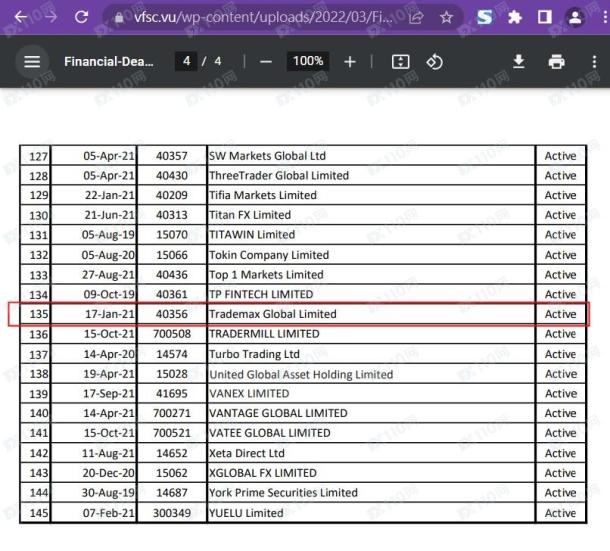The height and width of the screenshot is (551, 610).
Task: Click the vfsc.vu address bar URL
Action: 263,17
